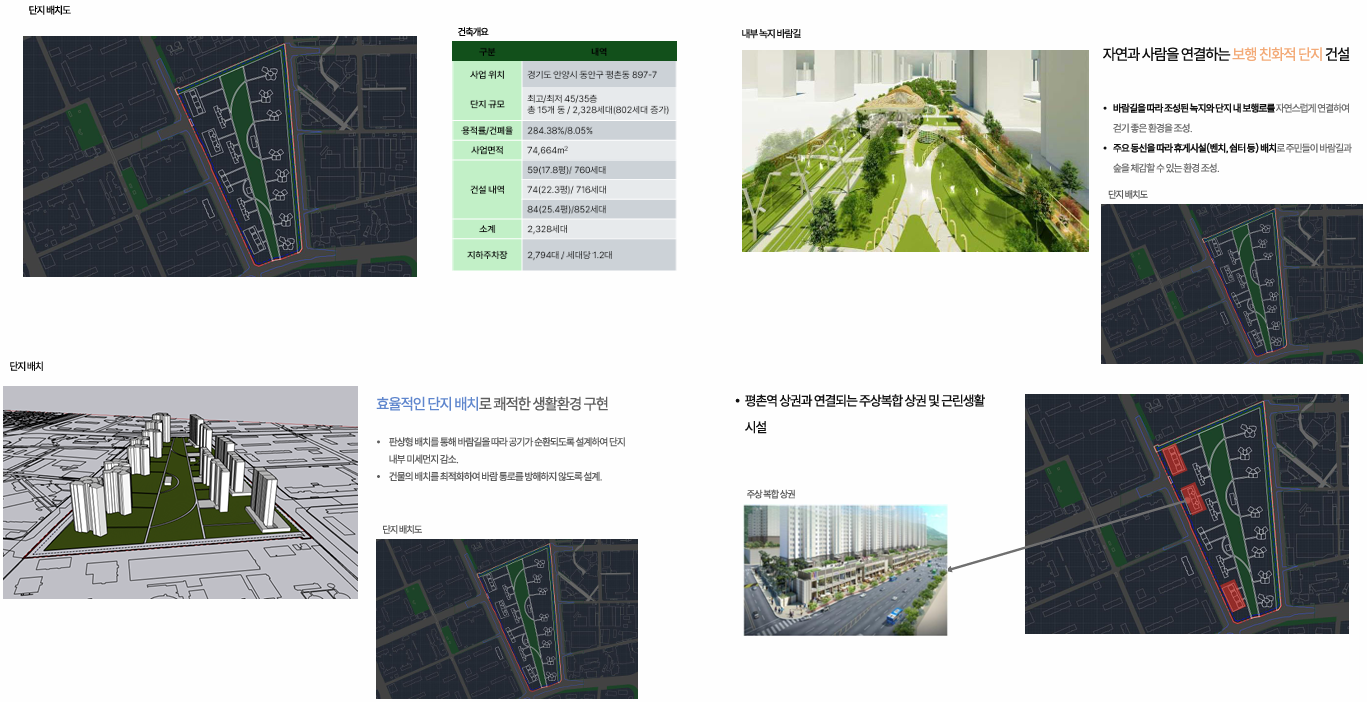1367x702 pixels.
Task: Click the '내역' table header cell
Action: 599,52
